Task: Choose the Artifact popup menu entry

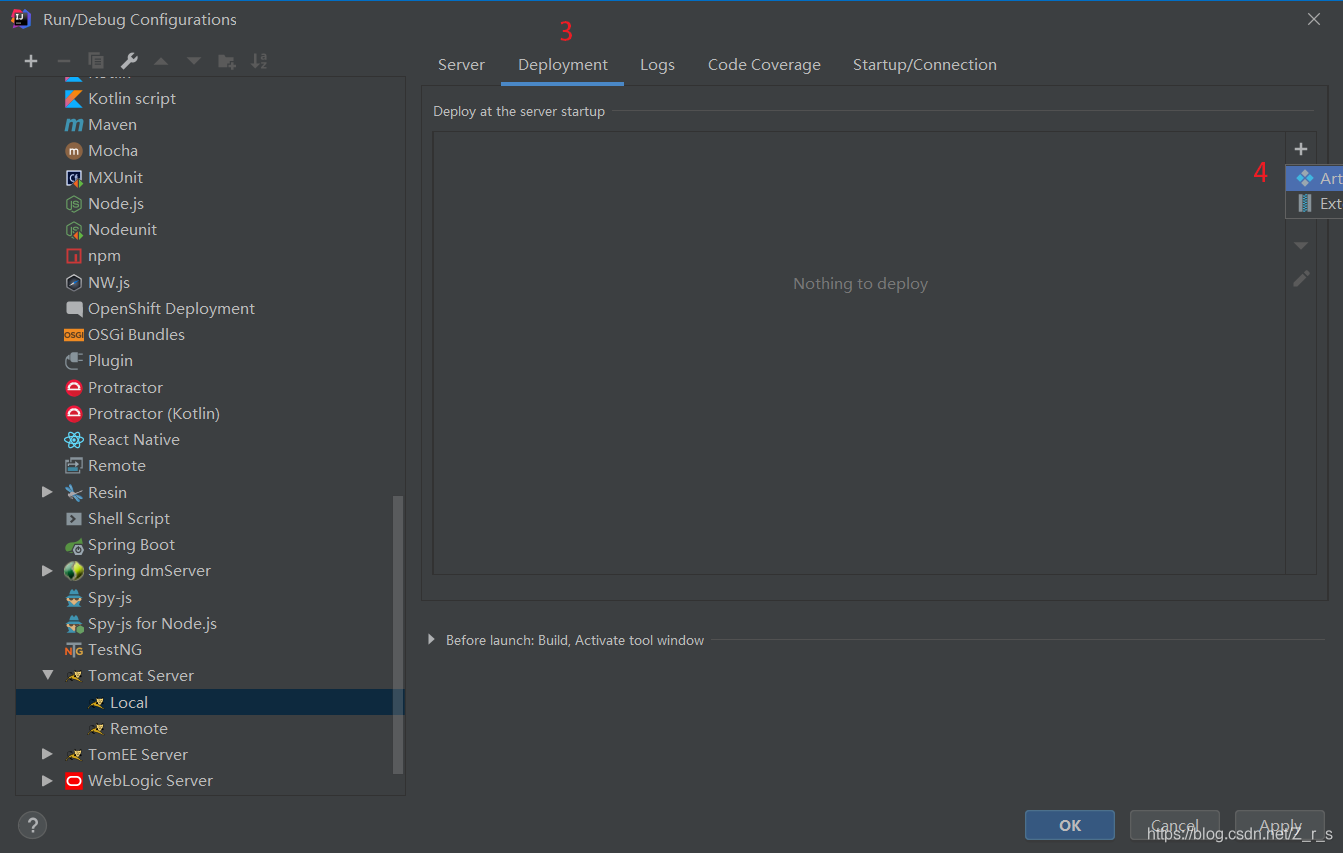Action: click(1314, 178)
